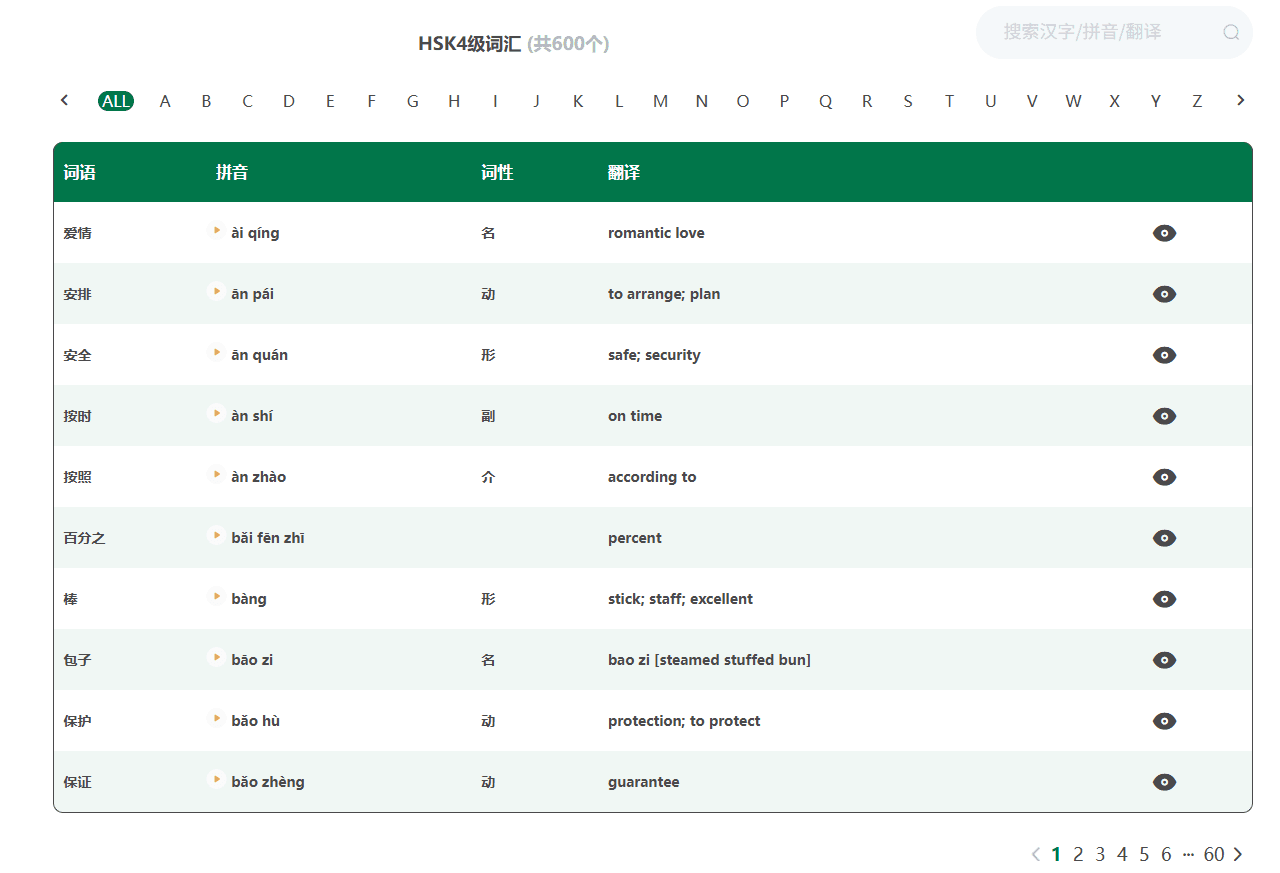Toggle the eye icon for 保护
Image resolution: width=1280 pixels, height=873 pixels.
click(x=1164, y=721)
